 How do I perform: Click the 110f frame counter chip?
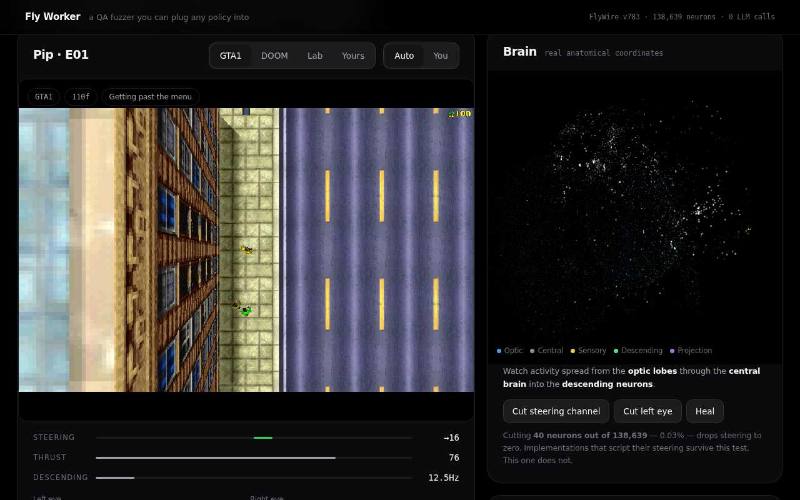coord(81,96)
